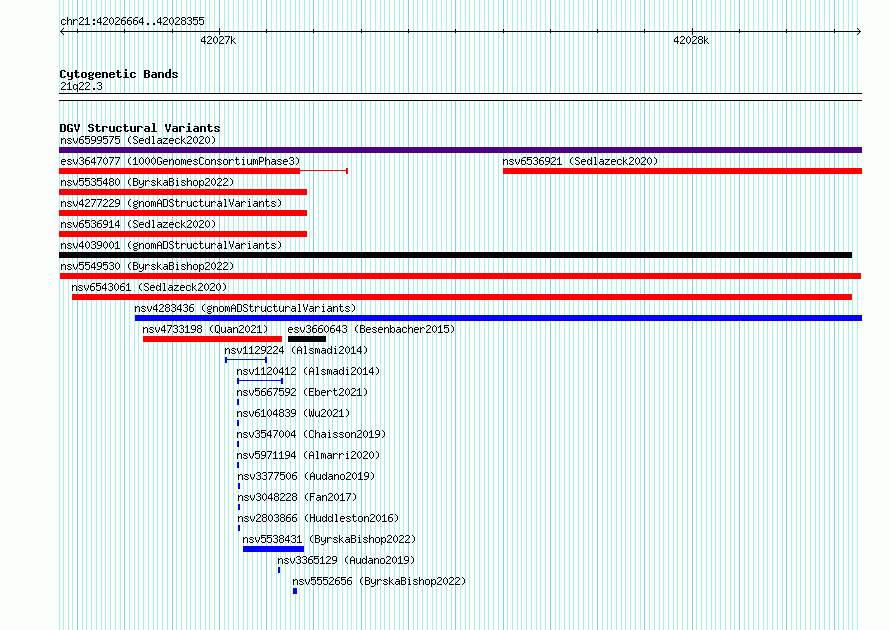Open nsv1129224 (Alsmadi2014) label
The image size is (890, 630).
pyautogui.click(x=296, y=350)
